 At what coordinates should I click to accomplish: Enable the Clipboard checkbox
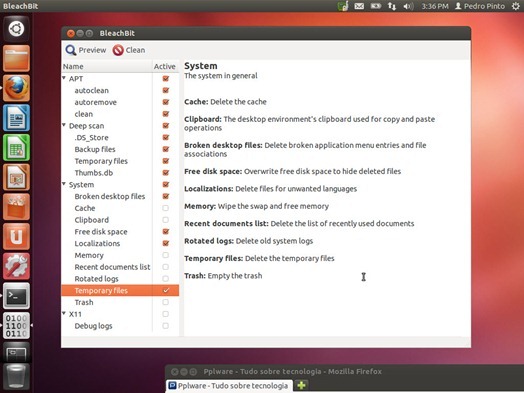(165, 220)
